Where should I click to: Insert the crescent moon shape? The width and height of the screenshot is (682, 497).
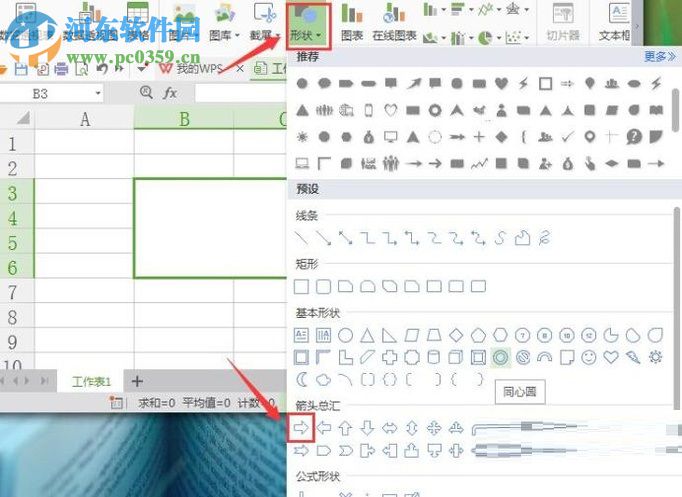(301, 380)
